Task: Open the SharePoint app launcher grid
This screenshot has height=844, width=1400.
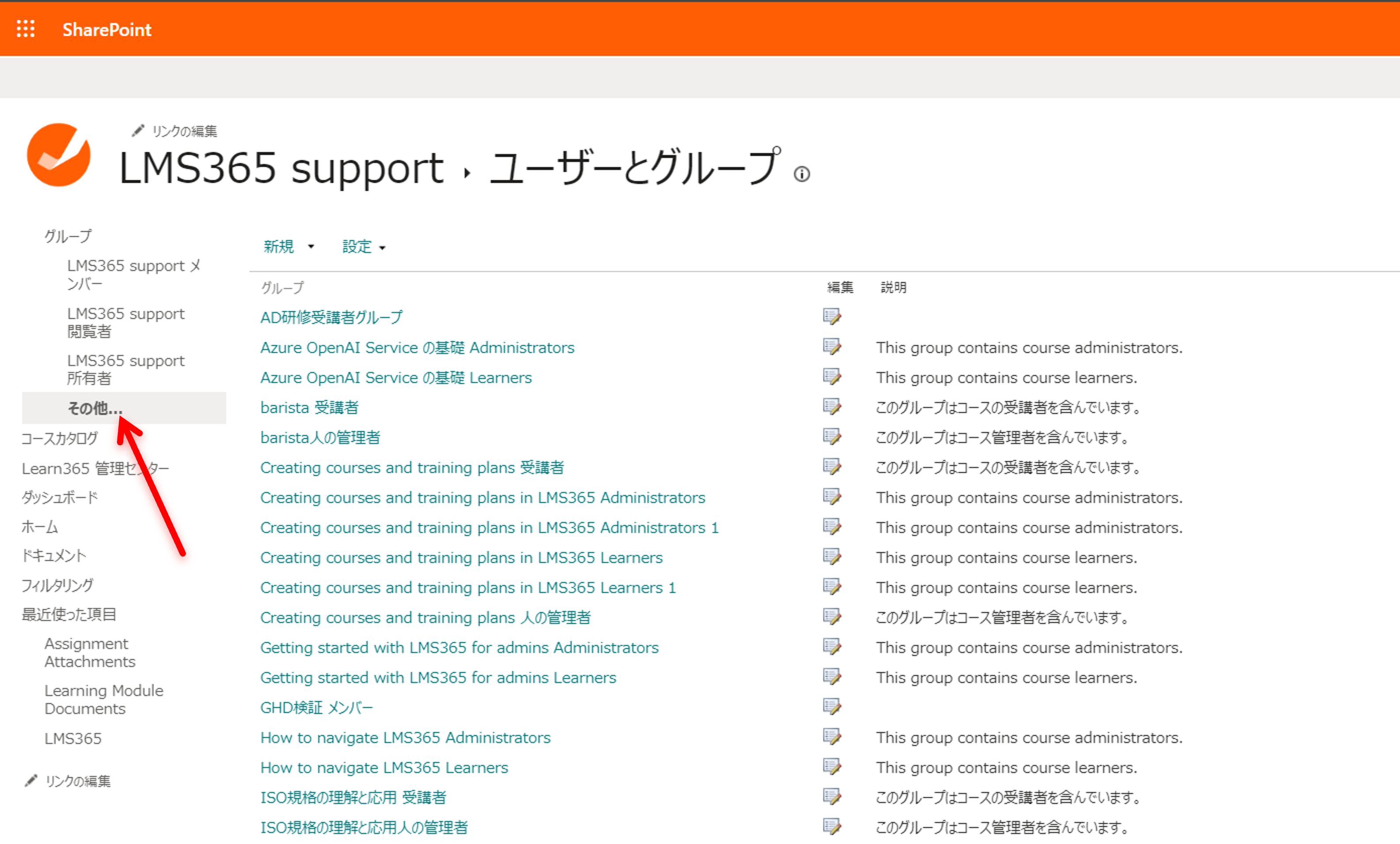Action: [26, 29]
